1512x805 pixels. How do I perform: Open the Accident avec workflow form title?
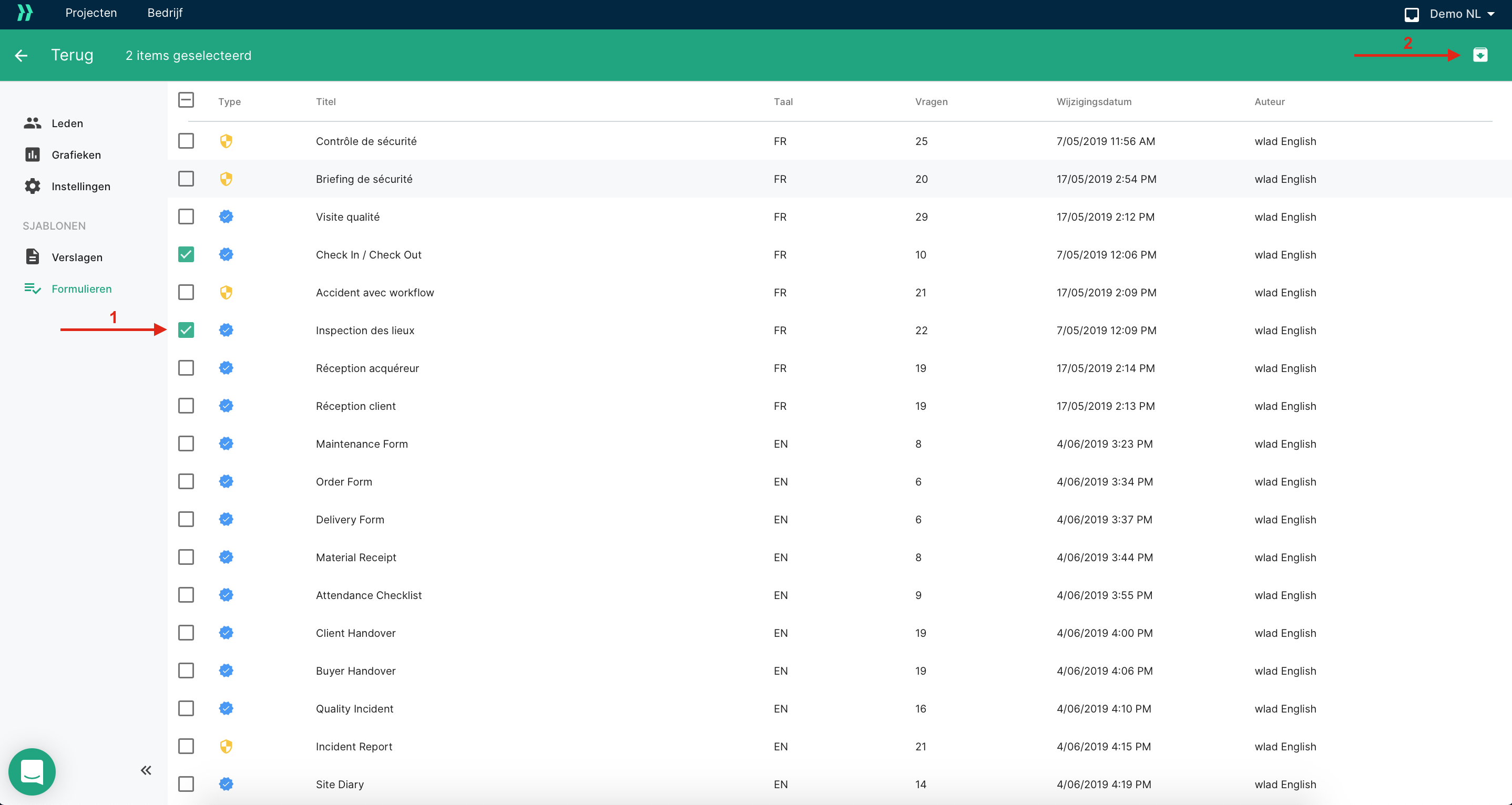[375, 293]
